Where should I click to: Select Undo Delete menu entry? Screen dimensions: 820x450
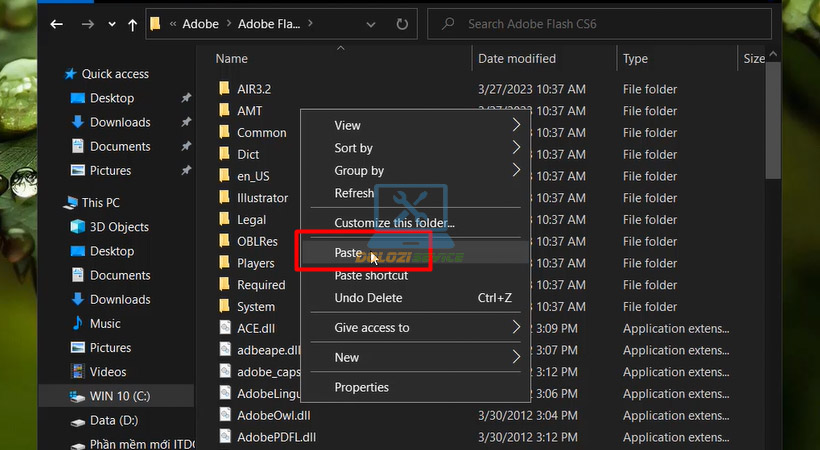coord(368,298)
